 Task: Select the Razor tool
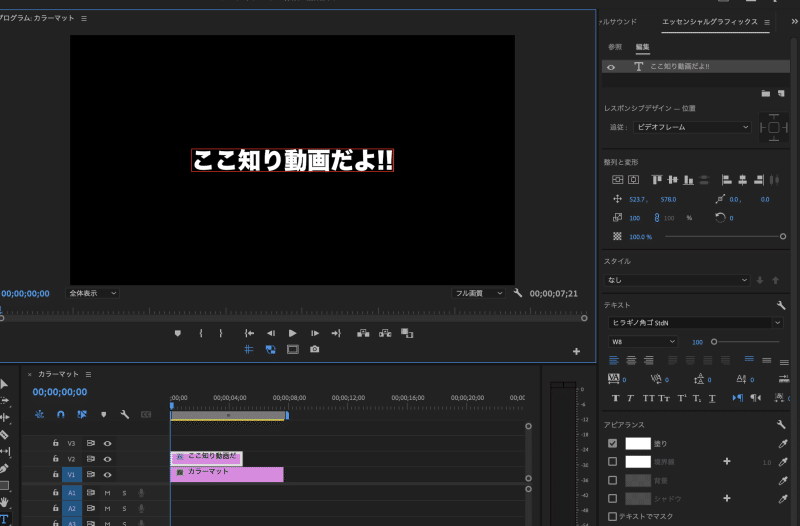pos(4,435)
